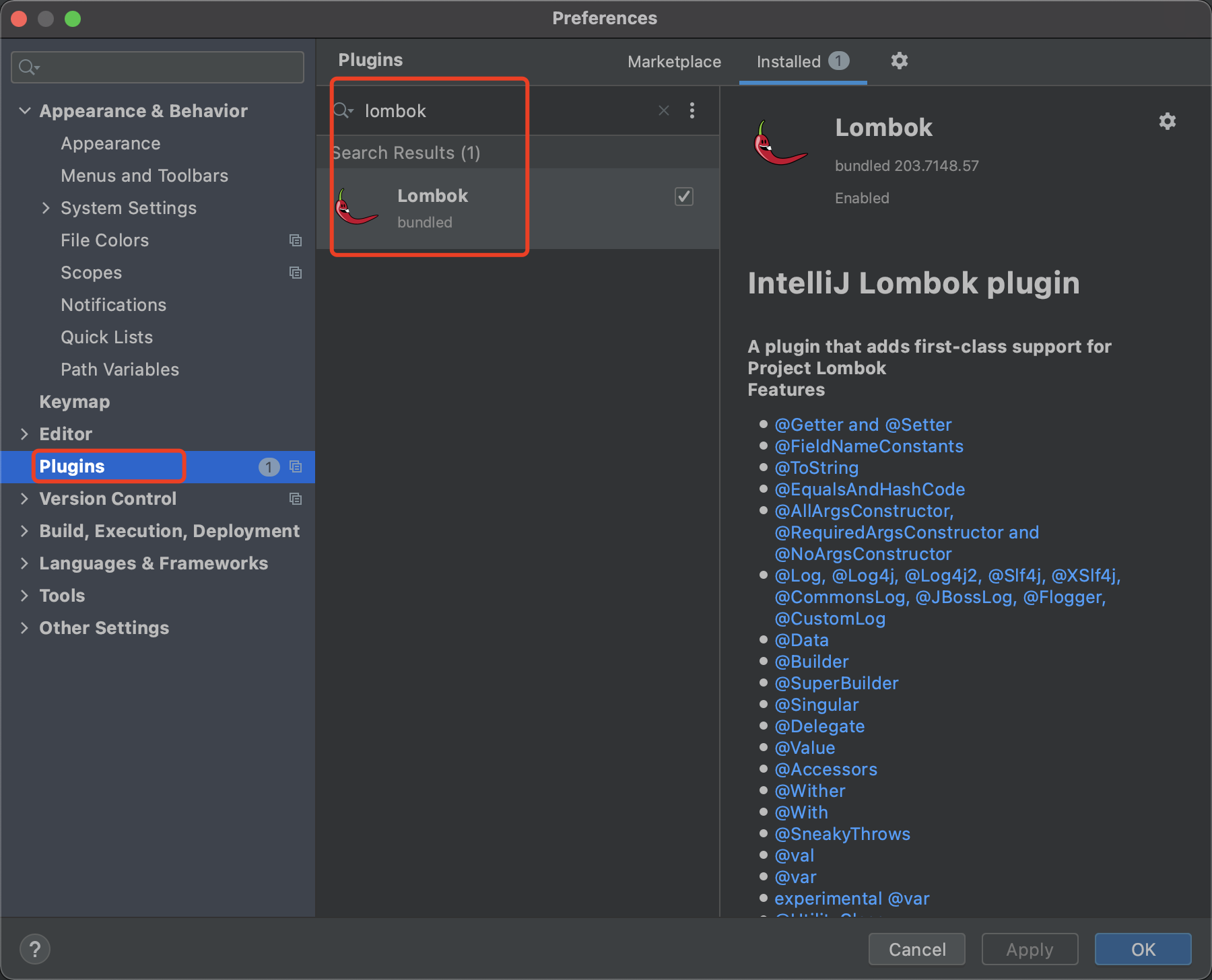Open the @val link

click(x=794, y=855)
